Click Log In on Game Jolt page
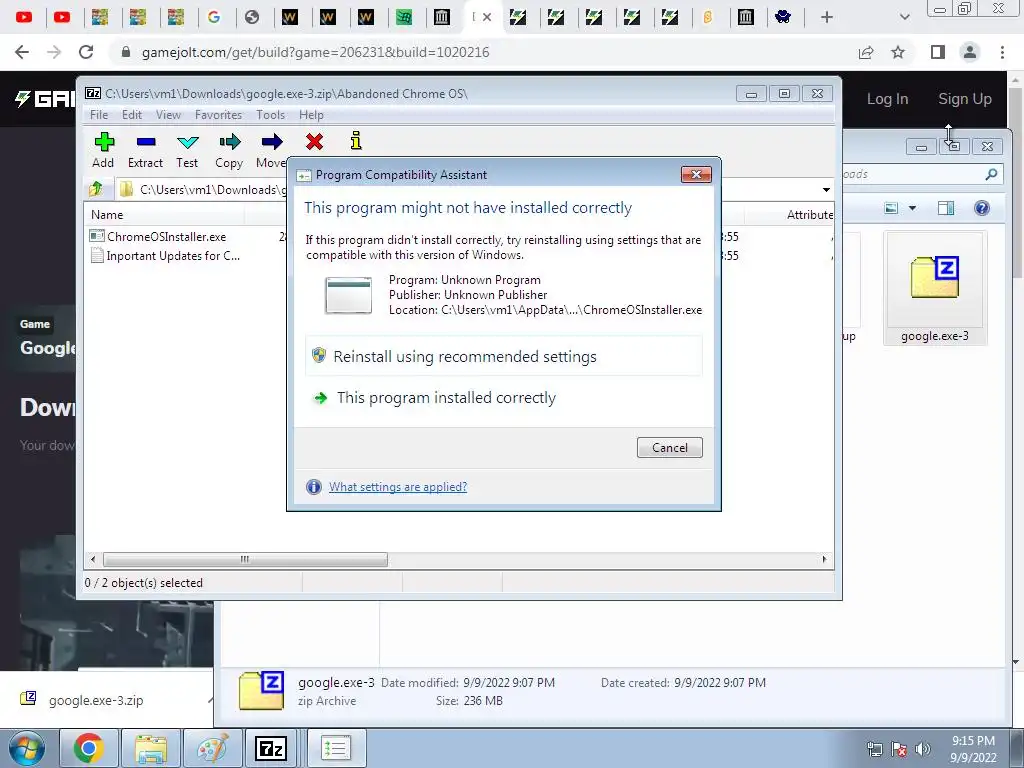 [x=887, y=99]
